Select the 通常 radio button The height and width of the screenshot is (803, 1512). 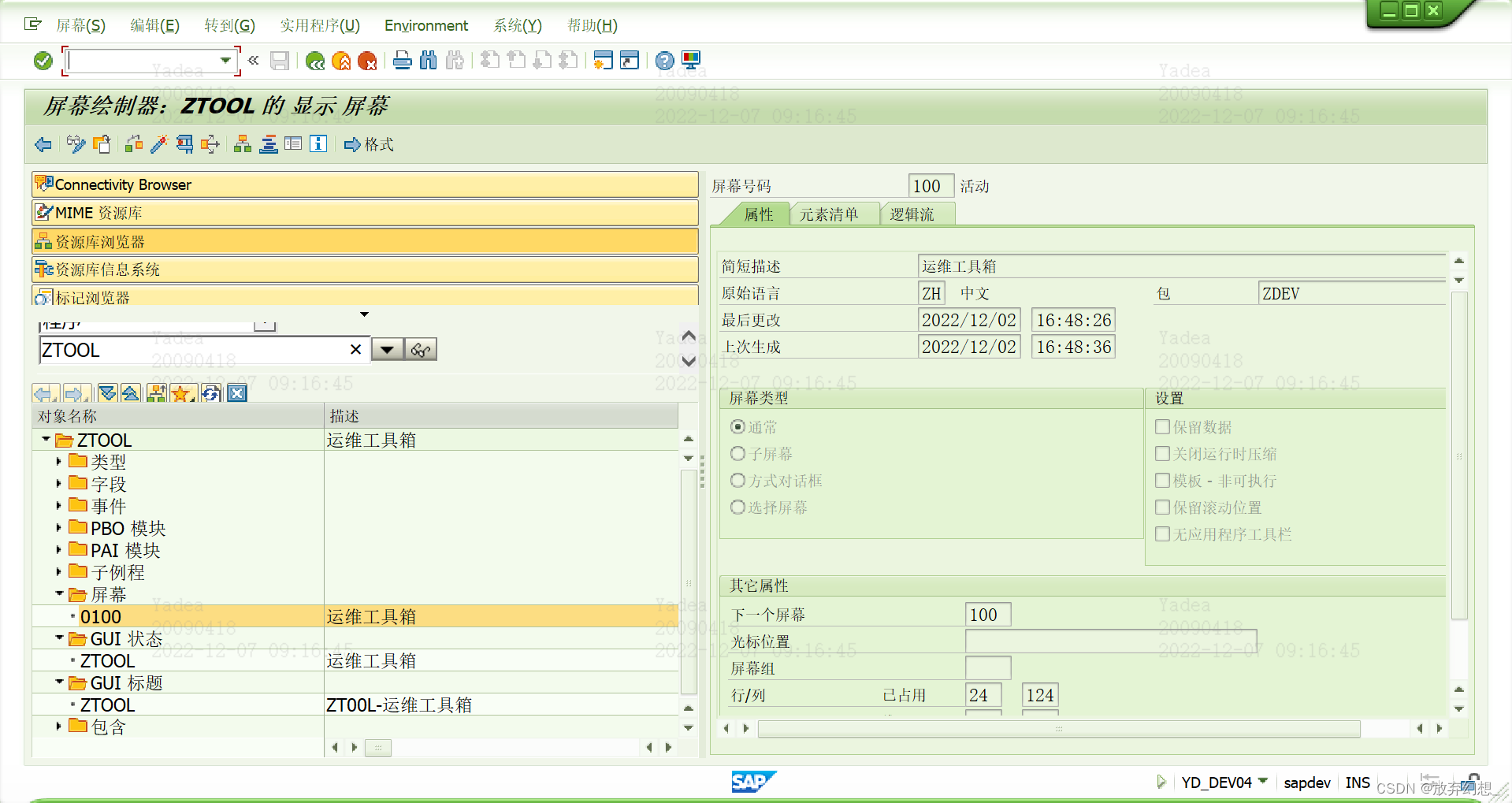coord(738,427)
